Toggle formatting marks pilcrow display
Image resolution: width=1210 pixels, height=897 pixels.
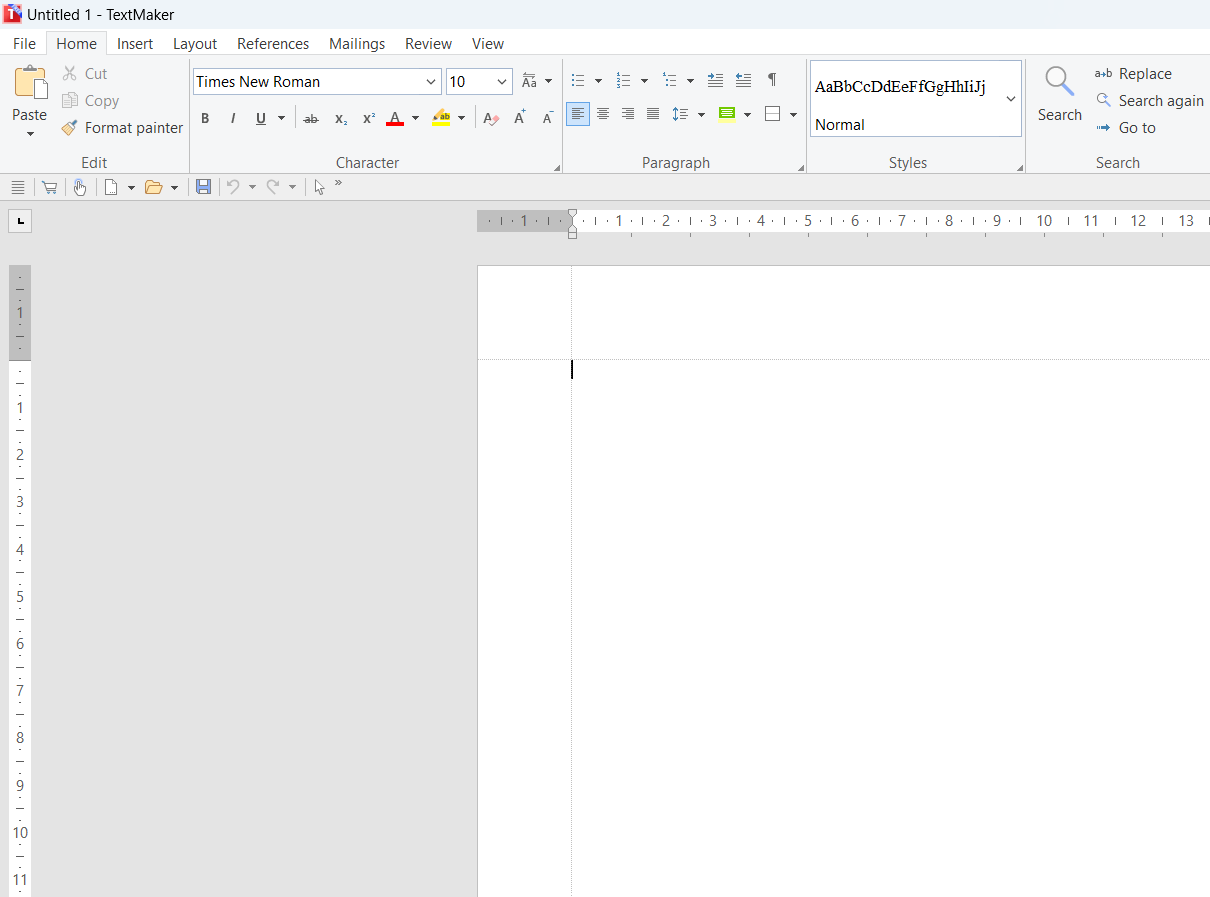click(x=771, y=80)
